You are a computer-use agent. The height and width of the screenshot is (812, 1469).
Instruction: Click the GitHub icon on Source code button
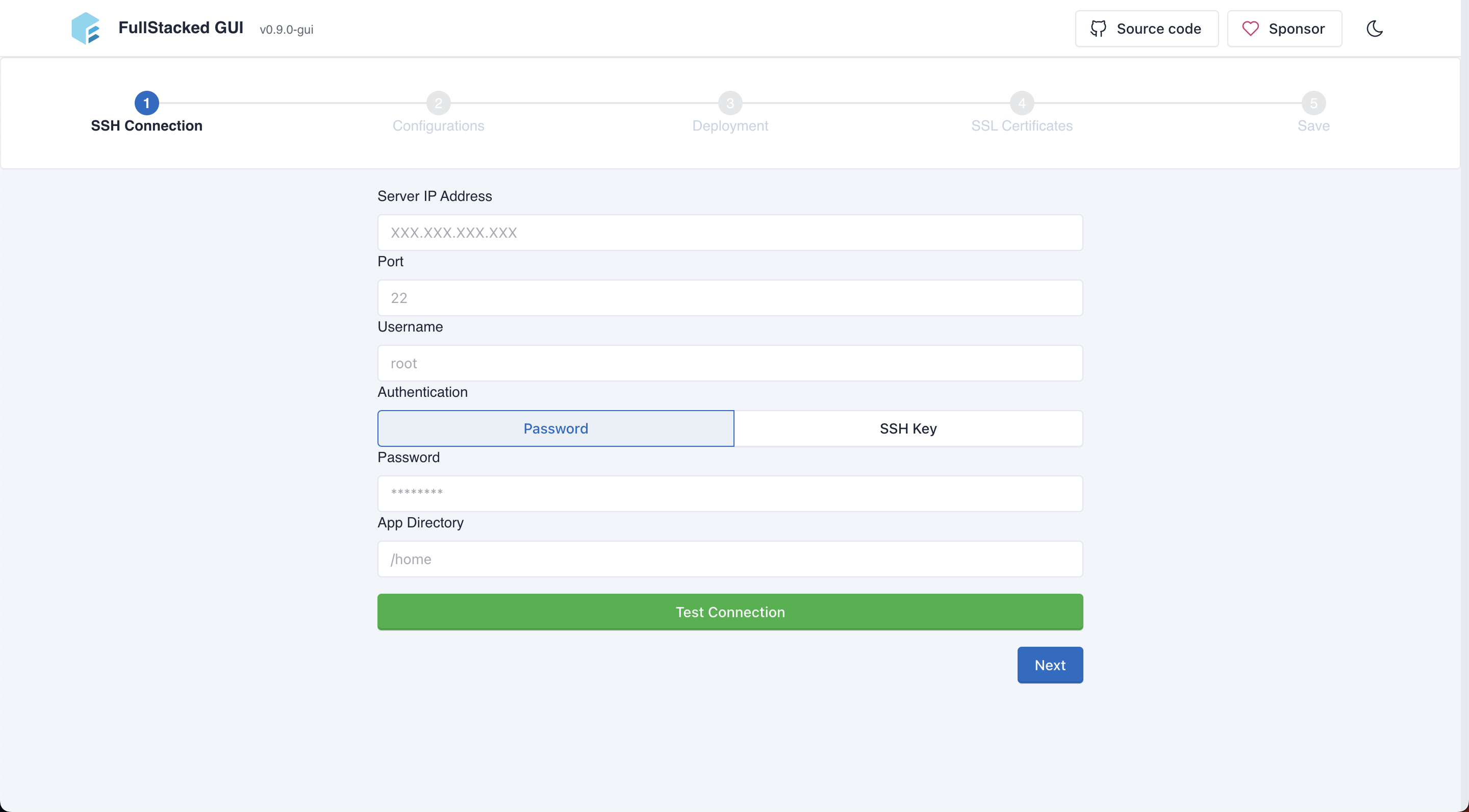[1098, 28]
